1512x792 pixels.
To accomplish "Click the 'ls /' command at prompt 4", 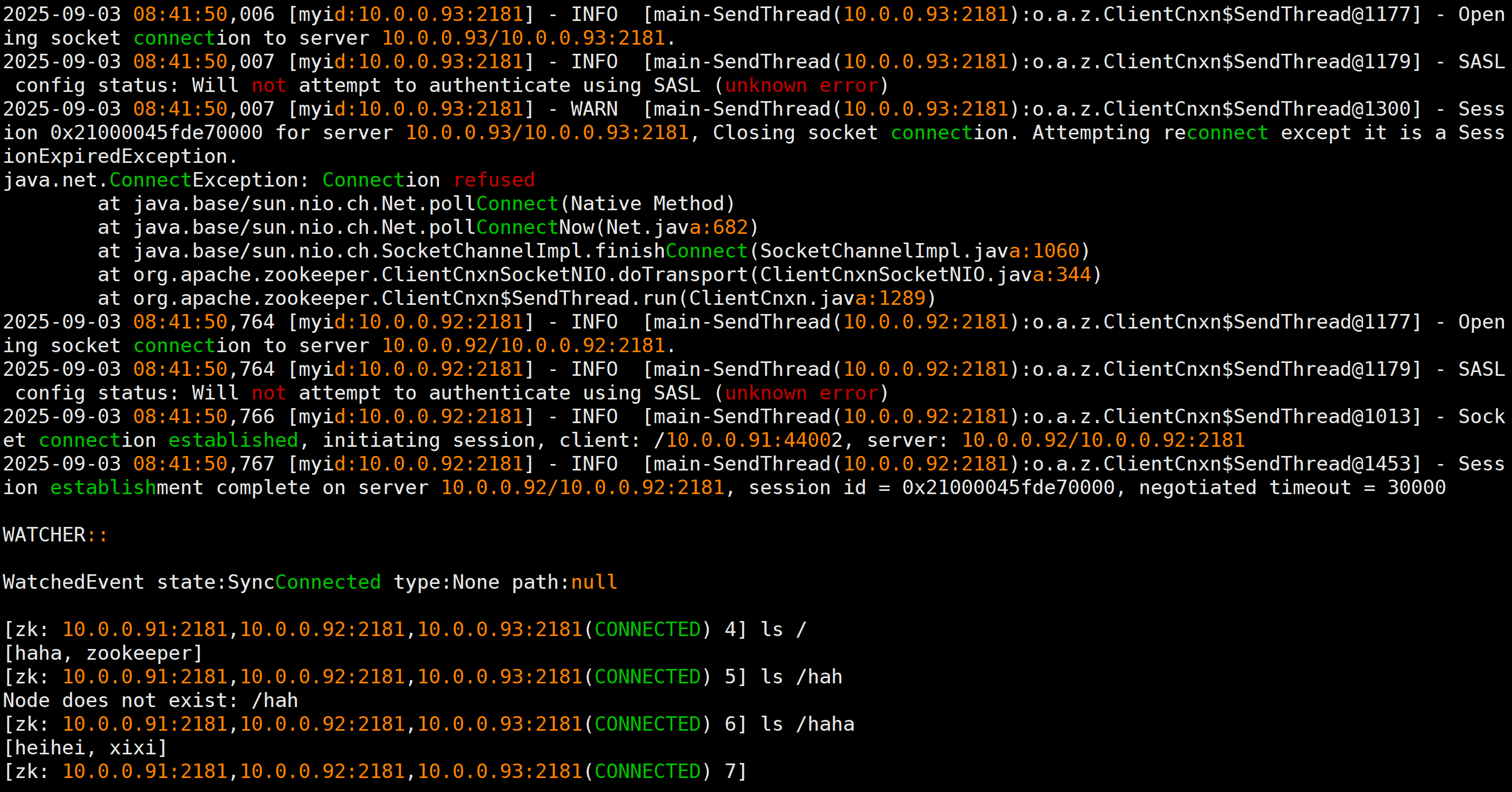I will pos(784,630).
